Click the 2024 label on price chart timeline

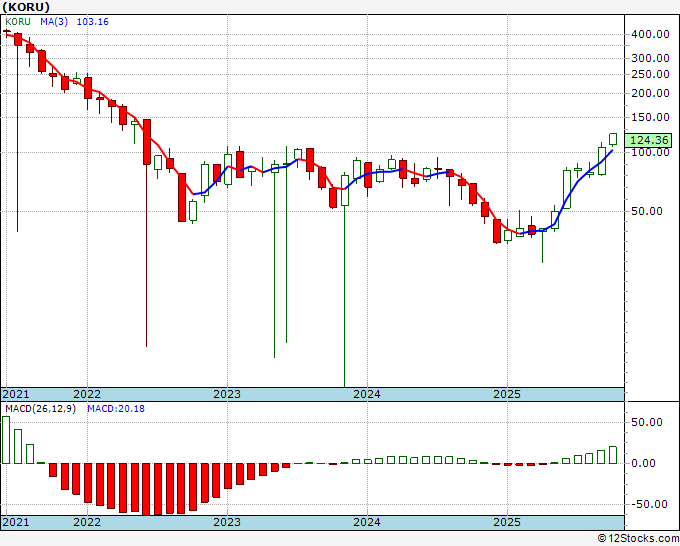tap(367, 394)
